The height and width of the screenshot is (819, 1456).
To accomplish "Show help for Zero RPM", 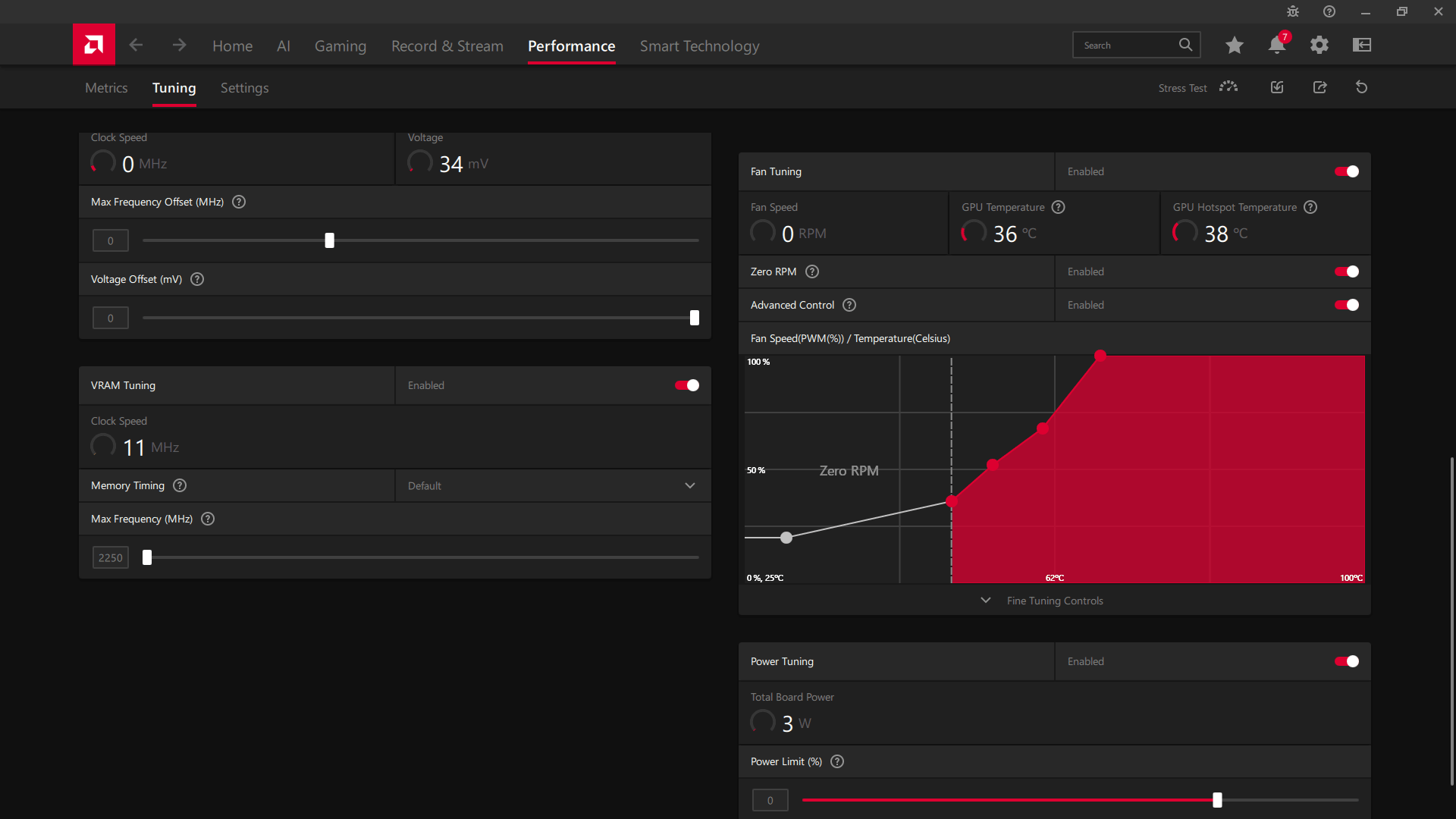I will [x=812, y=271].
